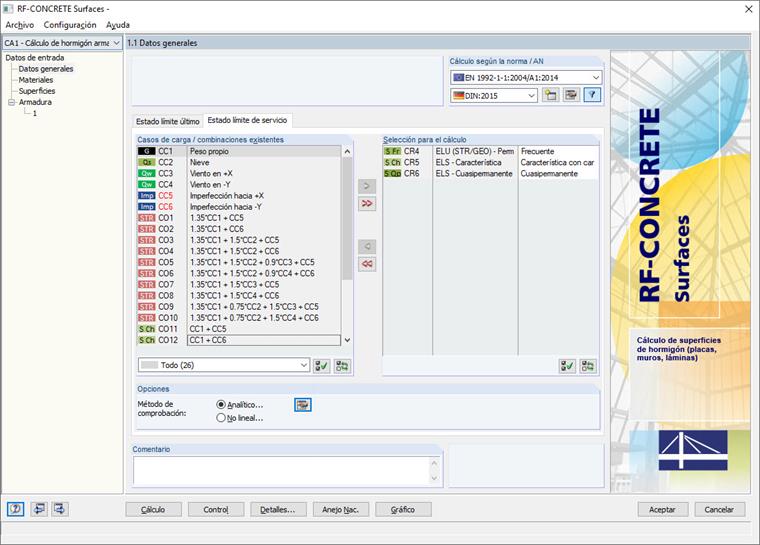The image size is (760, 545).
Task: Remove all items with double left arrow
Action: click(367, 264)
